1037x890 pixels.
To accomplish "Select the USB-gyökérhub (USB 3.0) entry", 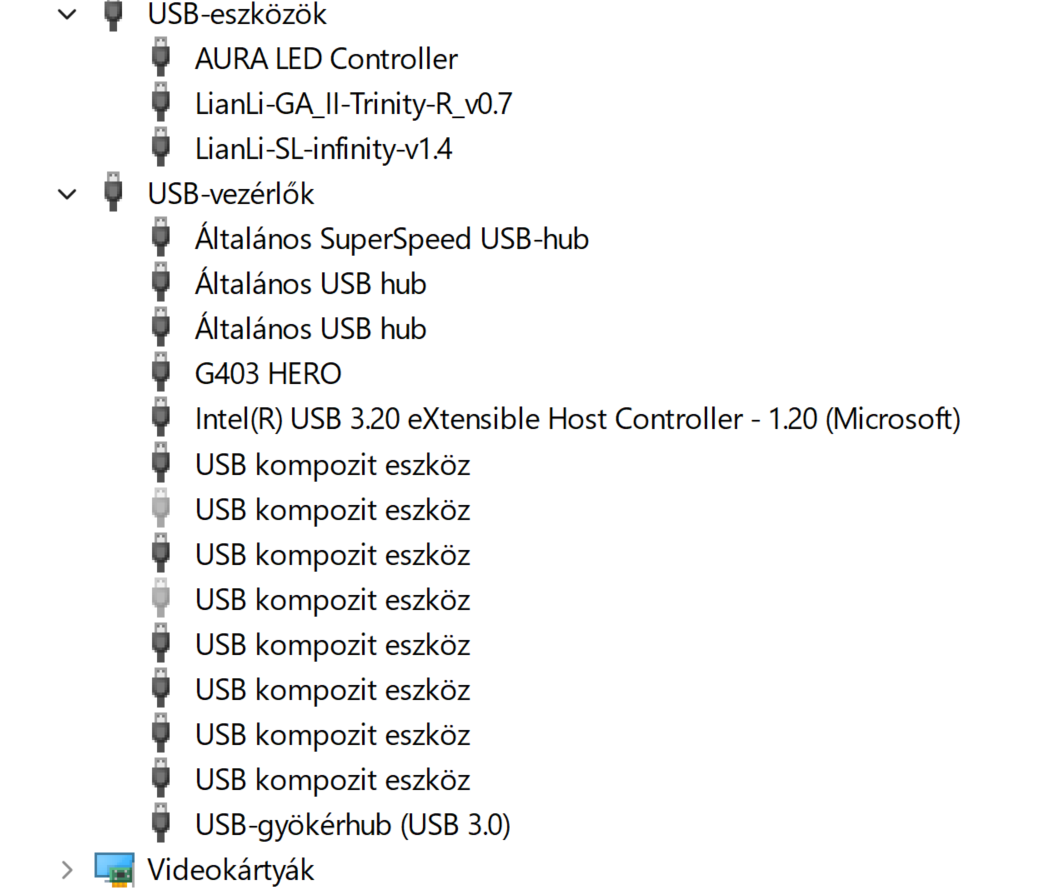I will point(352,825).
